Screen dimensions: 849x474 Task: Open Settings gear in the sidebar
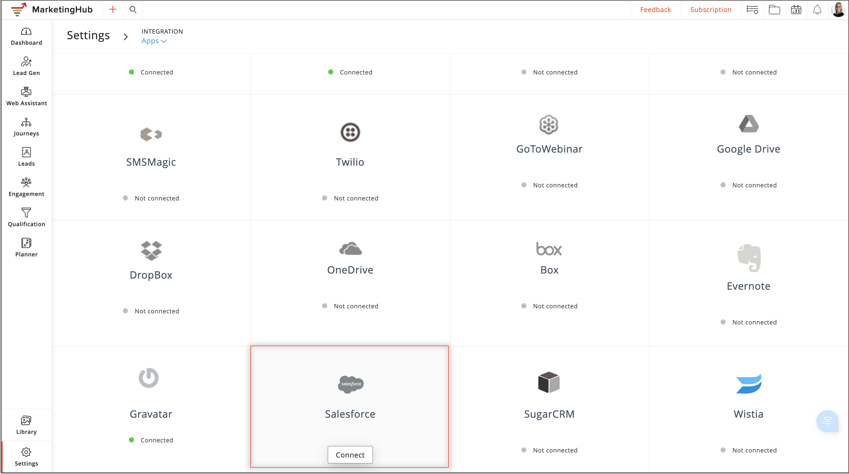pyautogui.click(x=26, y=457)
